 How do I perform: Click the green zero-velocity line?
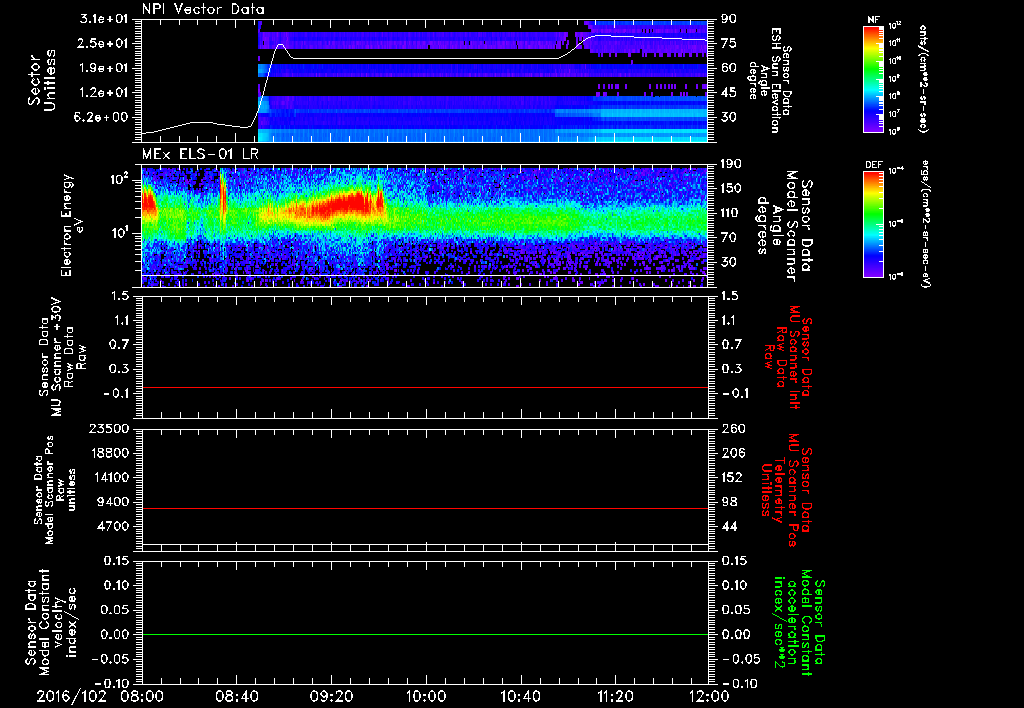click(x=425, y=634)
